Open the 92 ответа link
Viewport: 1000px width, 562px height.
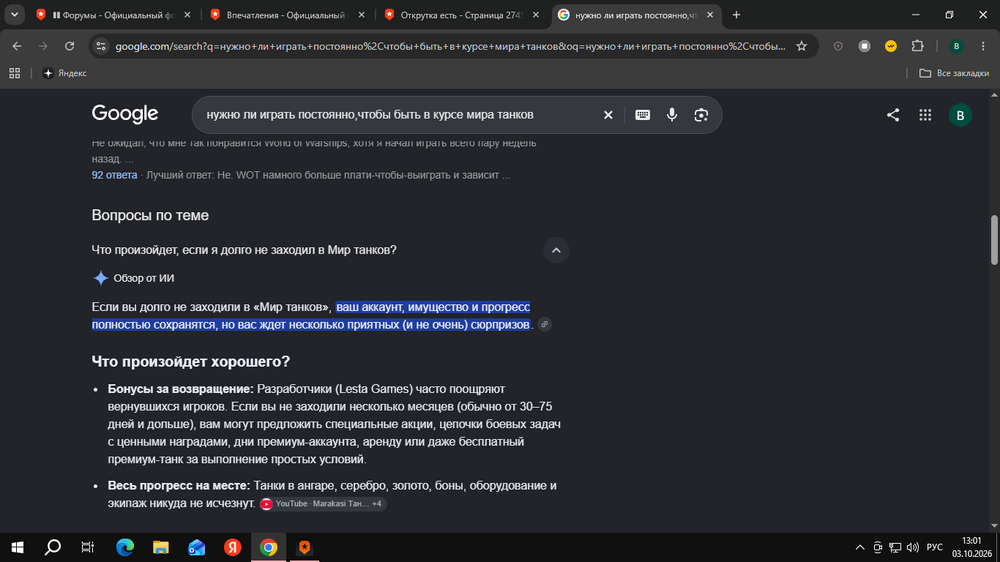point(114,175)
